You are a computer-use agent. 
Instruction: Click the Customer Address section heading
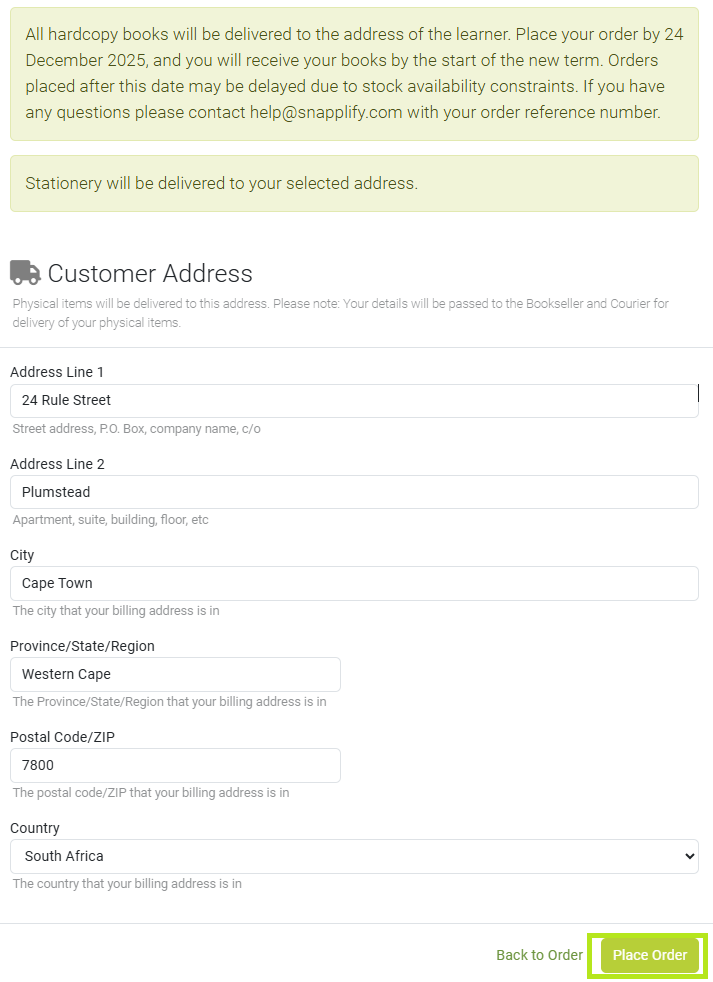coord(150,273)
